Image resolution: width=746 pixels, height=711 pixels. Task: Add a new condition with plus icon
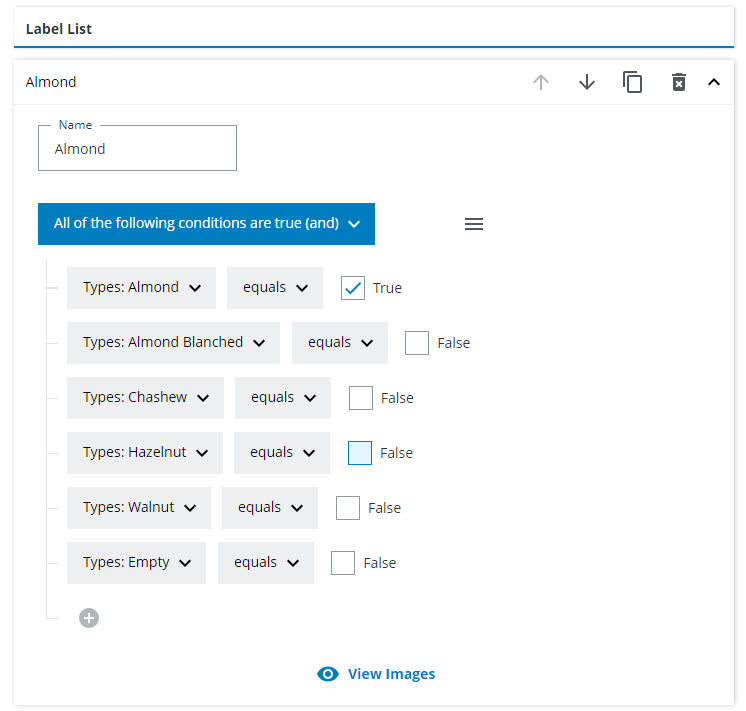coord(89,618)
